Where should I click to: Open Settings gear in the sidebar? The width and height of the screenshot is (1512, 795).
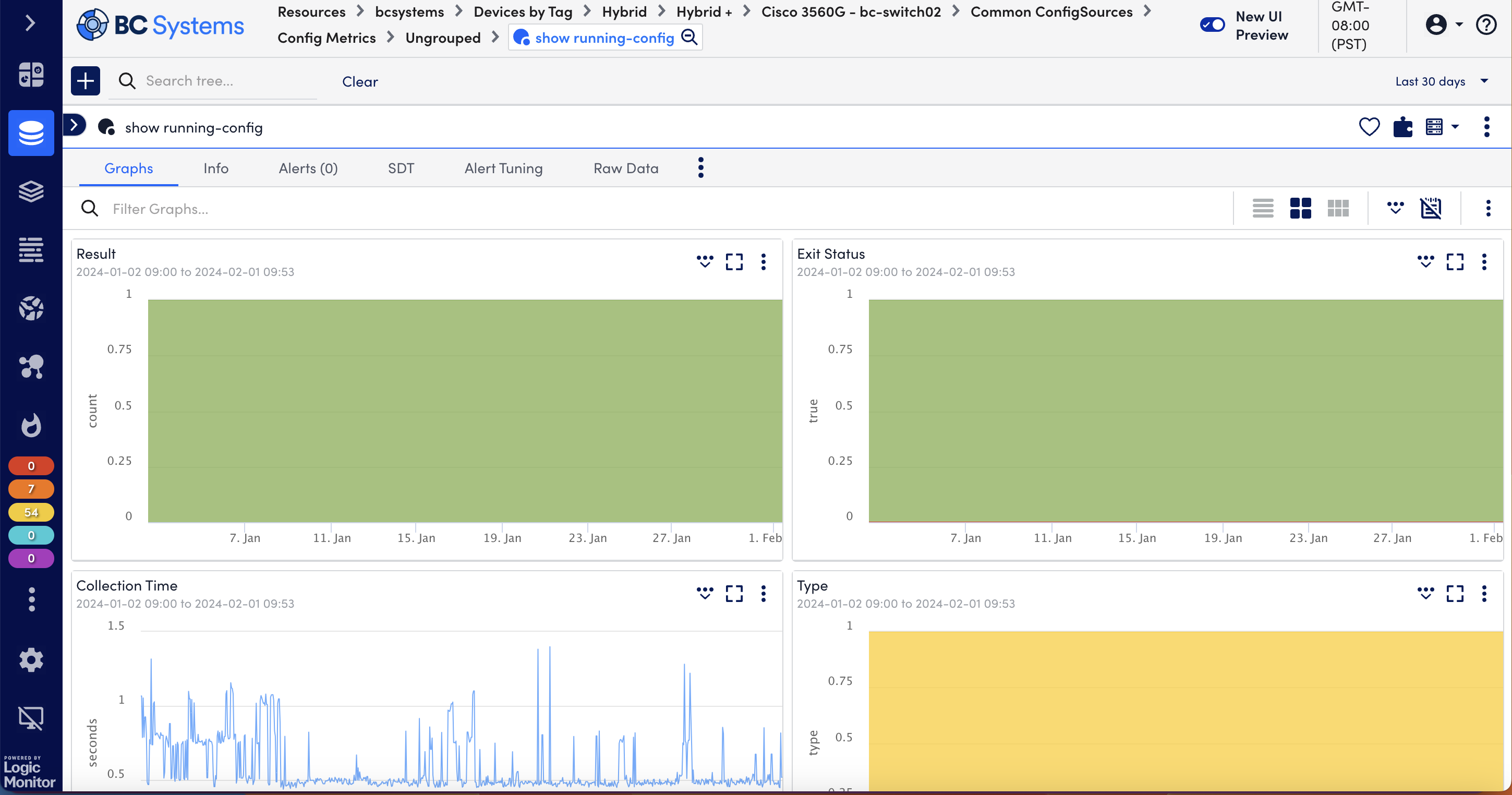31,660
